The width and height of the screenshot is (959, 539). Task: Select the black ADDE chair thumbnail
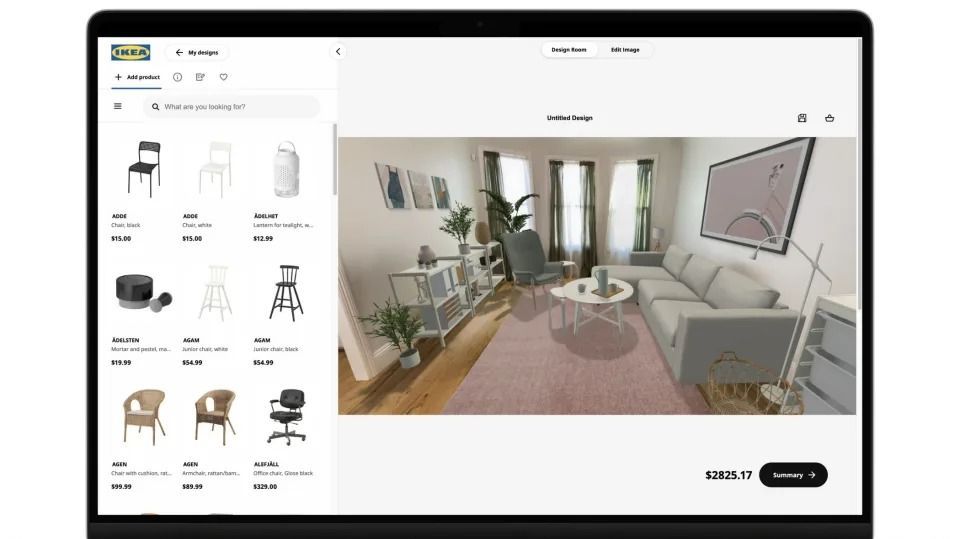(x=144, y=169)
